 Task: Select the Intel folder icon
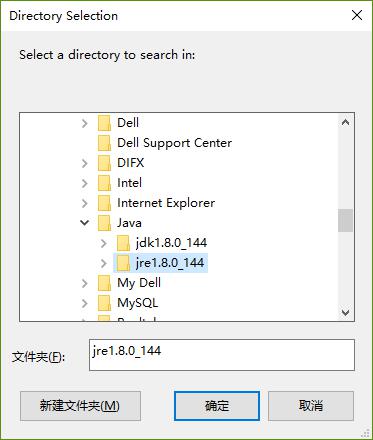104,183
